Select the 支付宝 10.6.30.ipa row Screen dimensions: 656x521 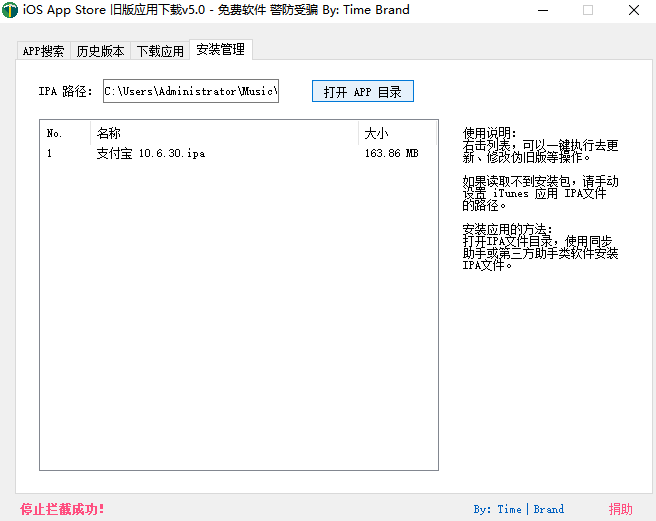[238, 154]
